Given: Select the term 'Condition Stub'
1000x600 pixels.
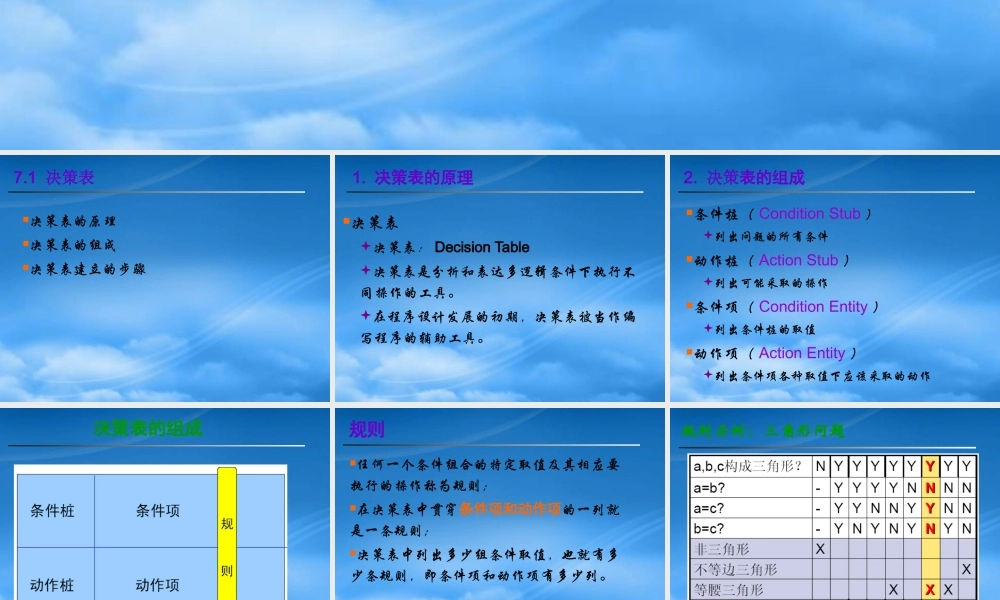Looking at the screenshot, I should (x=809, y=214).
